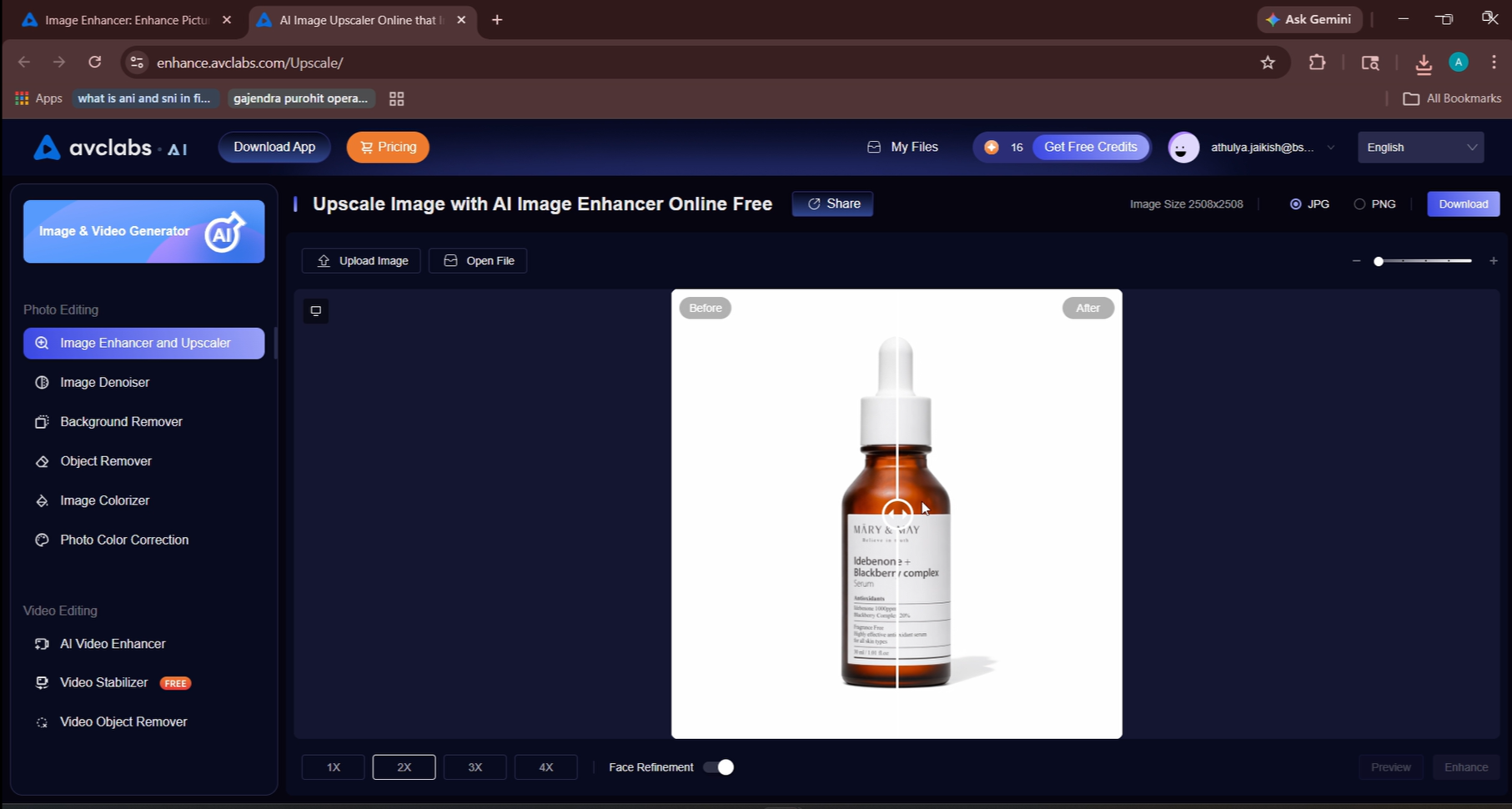The width and height of the screenshot is (1512, 809).
Task: Open the Image & Video Generator banner
Action: (x=144, y=231)
